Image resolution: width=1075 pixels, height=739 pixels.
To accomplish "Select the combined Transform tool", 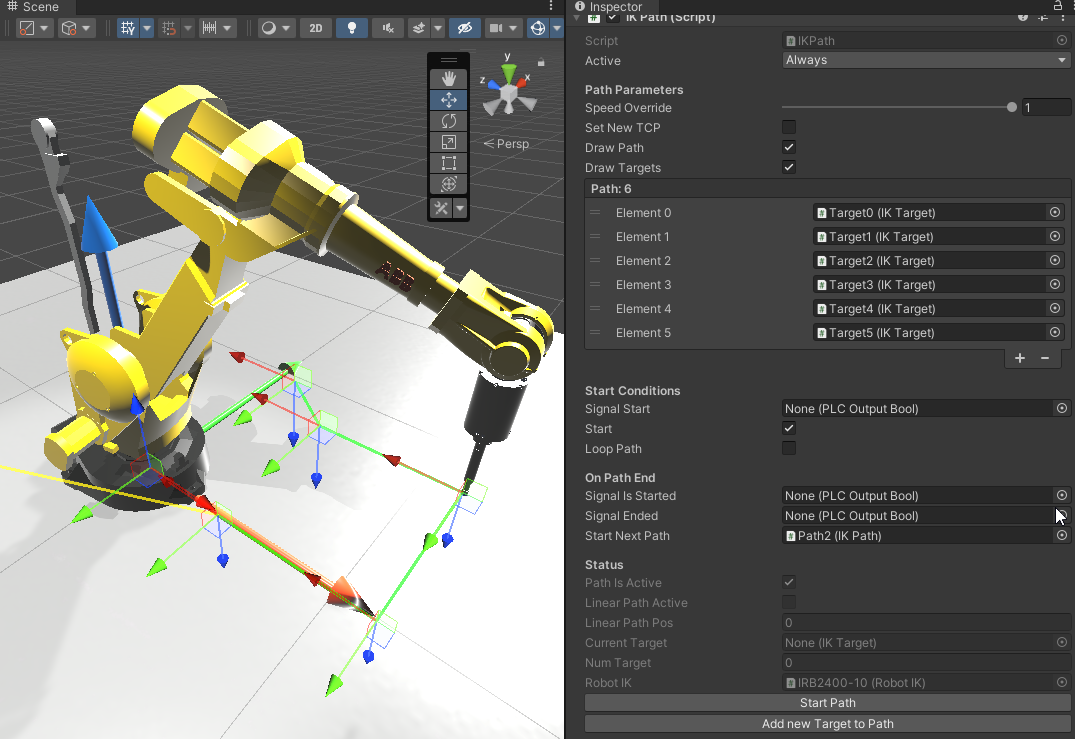I will (x=448, y=183).
